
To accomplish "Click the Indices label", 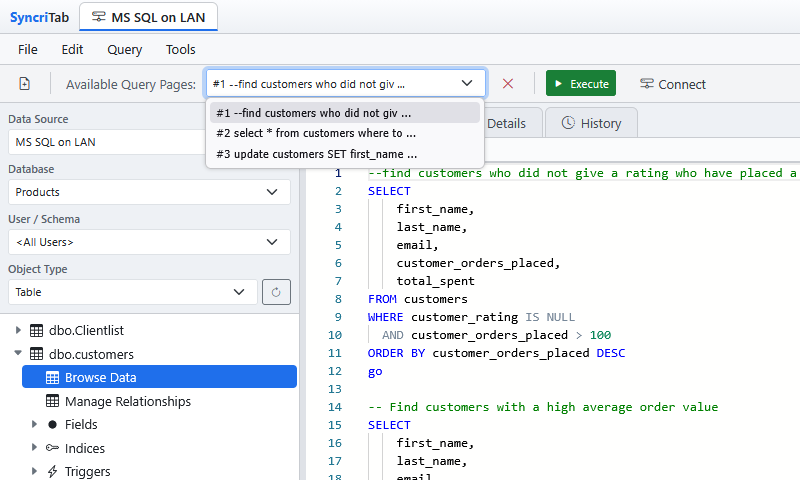I will (85, 448).
